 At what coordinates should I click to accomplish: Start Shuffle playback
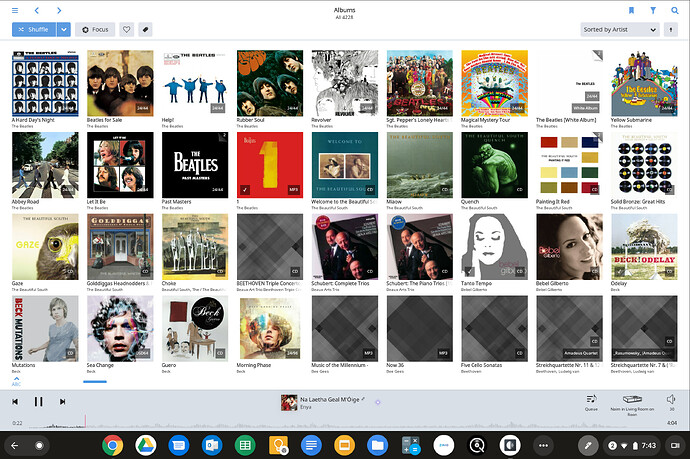[34, 29]
